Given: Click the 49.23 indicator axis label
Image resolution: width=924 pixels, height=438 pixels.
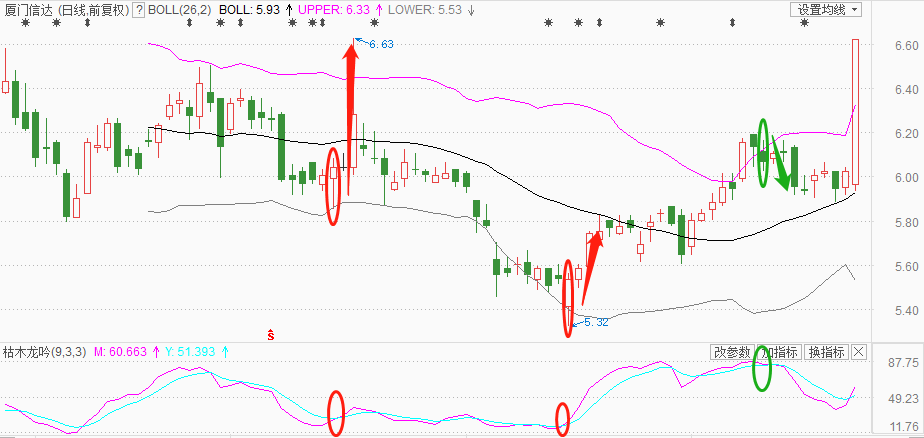Looking at the screenshot, I should [903, 399].
